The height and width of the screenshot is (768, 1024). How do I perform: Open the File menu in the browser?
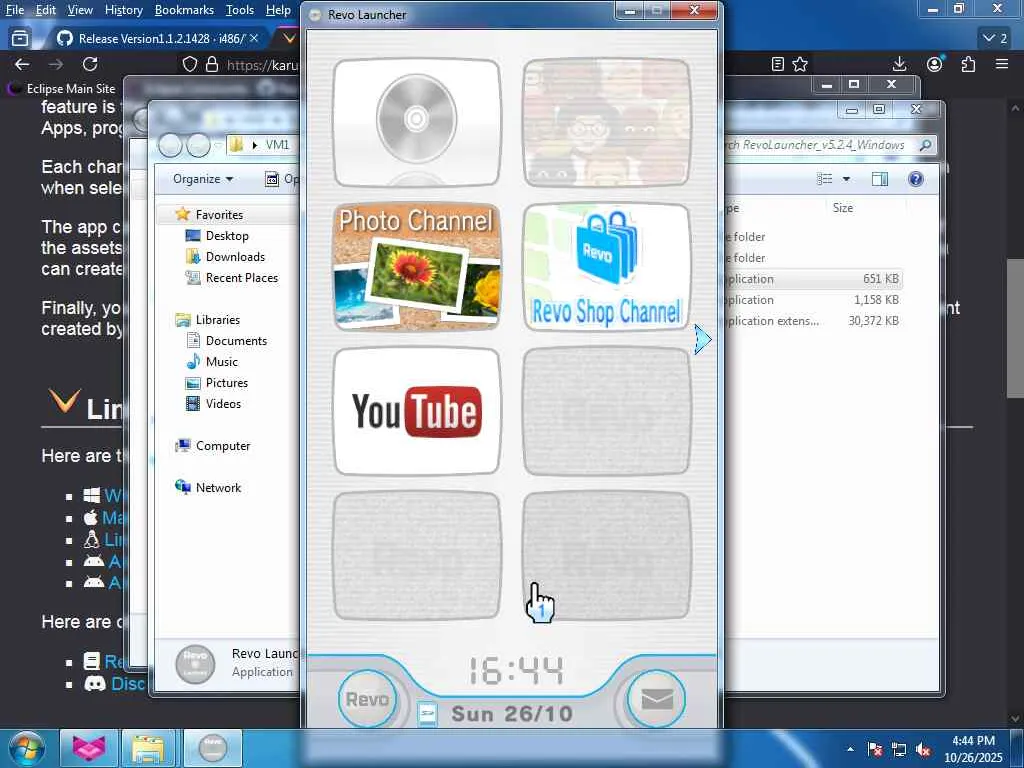(14, 10)
